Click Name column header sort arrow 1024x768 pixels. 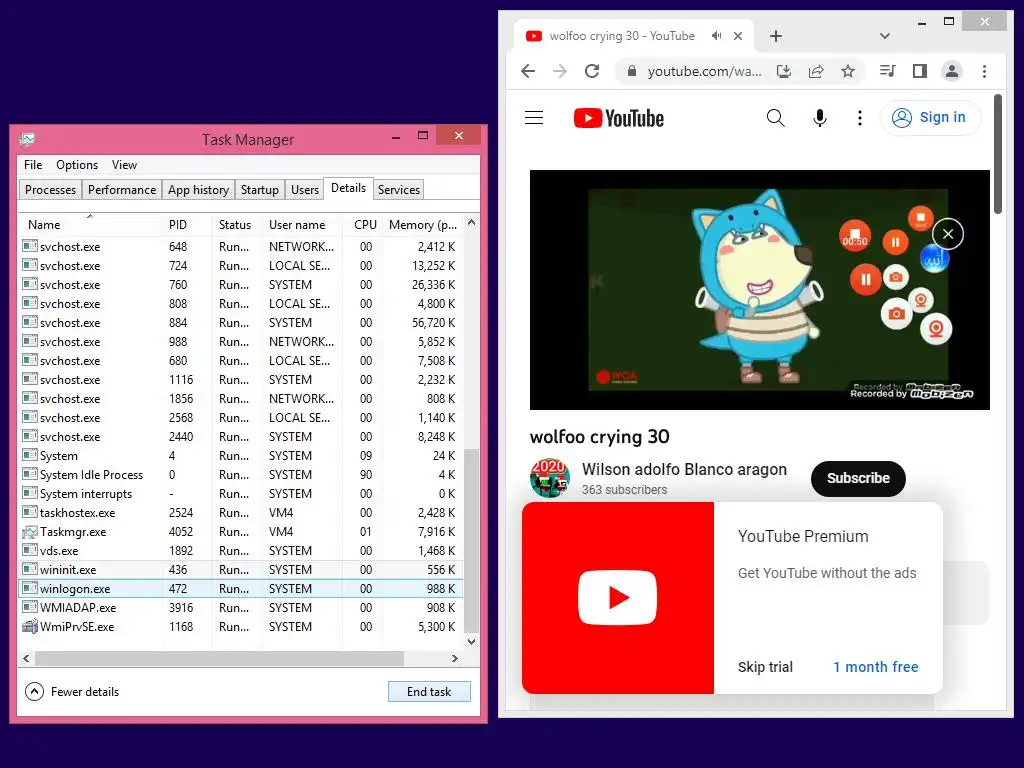coord(90,216)
